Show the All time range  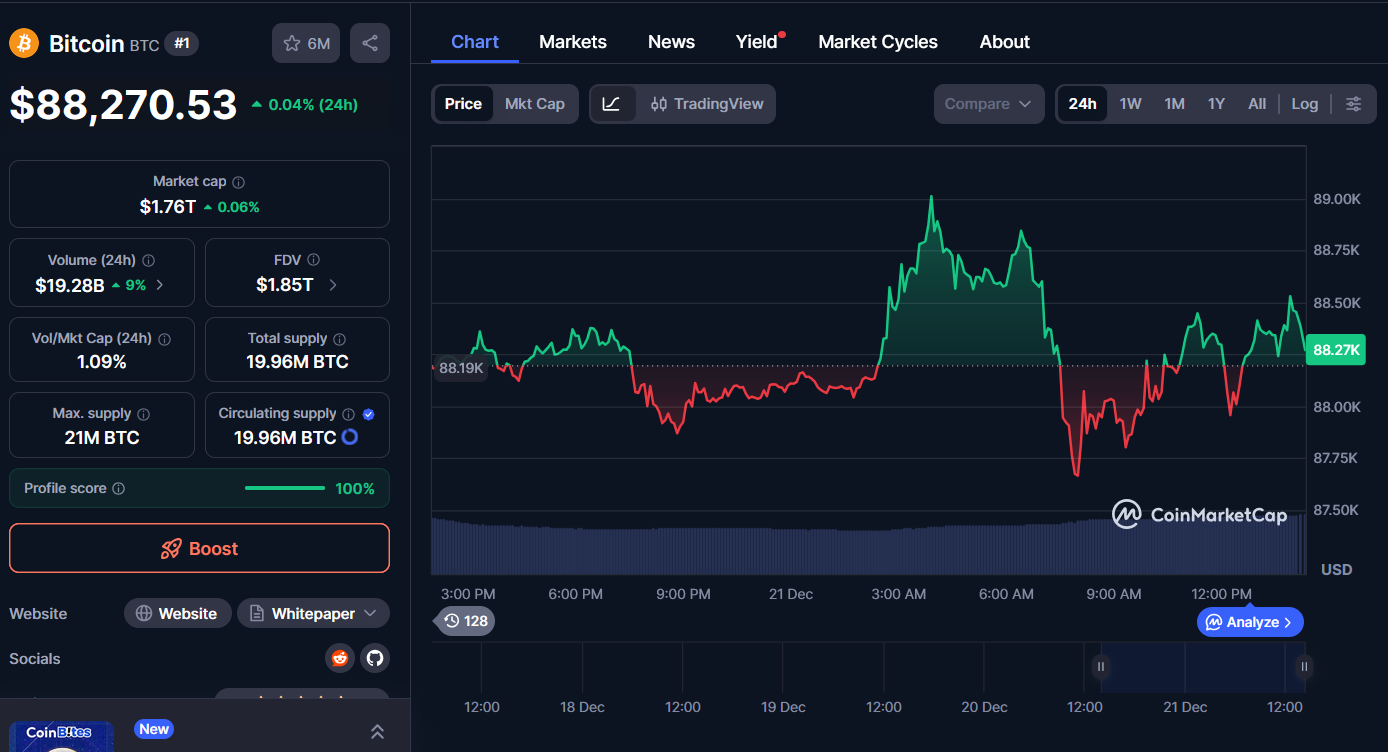(1257, 104)
